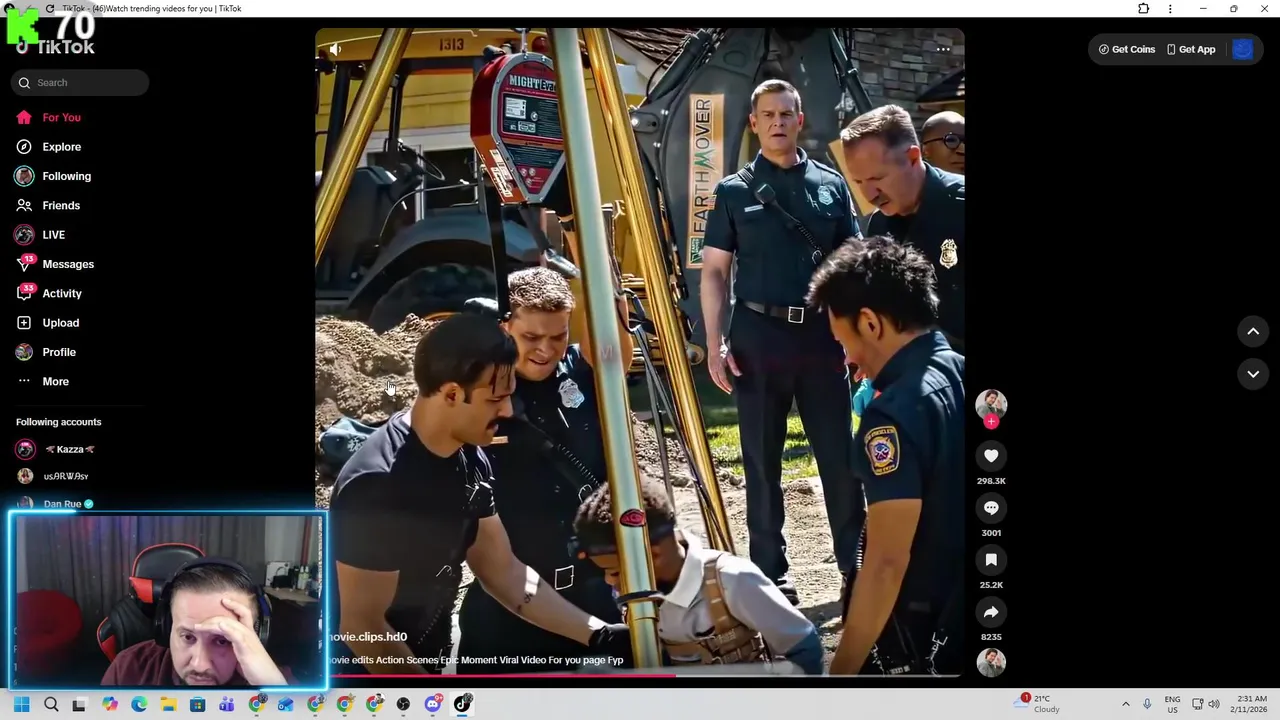
Task: Click the Get App button
Action: pyautogui.click(x=1190, y=49)
